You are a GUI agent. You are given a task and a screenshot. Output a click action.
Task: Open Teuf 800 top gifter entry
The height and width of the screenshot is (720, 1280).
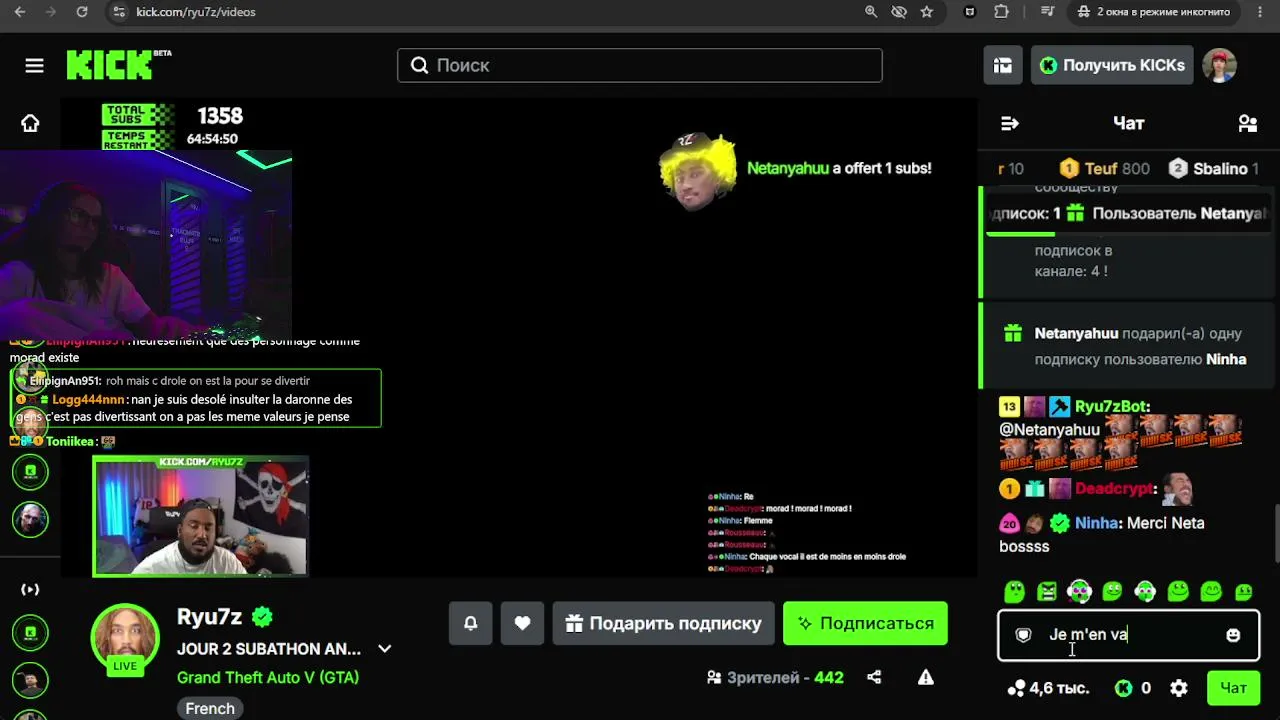tap(1104, 169)
